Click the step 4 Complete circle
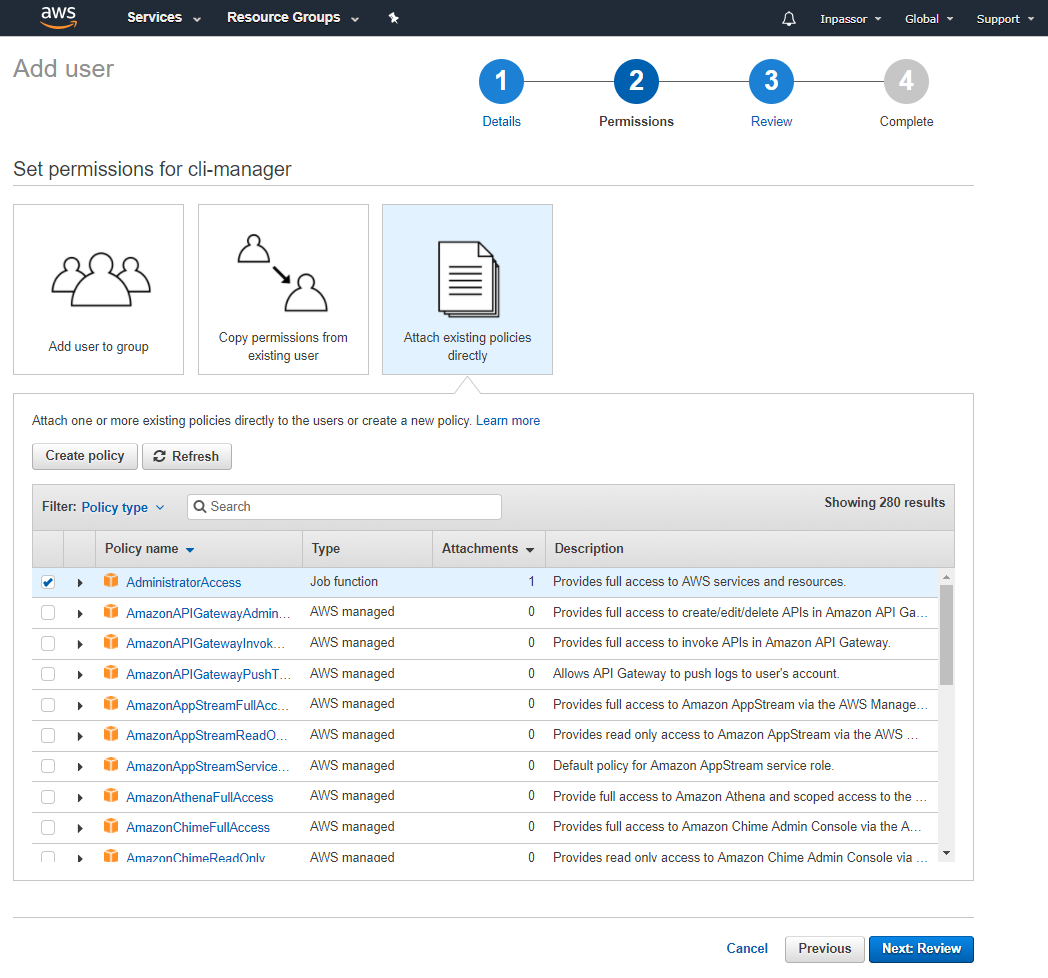The width and height of the screenshot is (1048, 978). pos(906,82)
